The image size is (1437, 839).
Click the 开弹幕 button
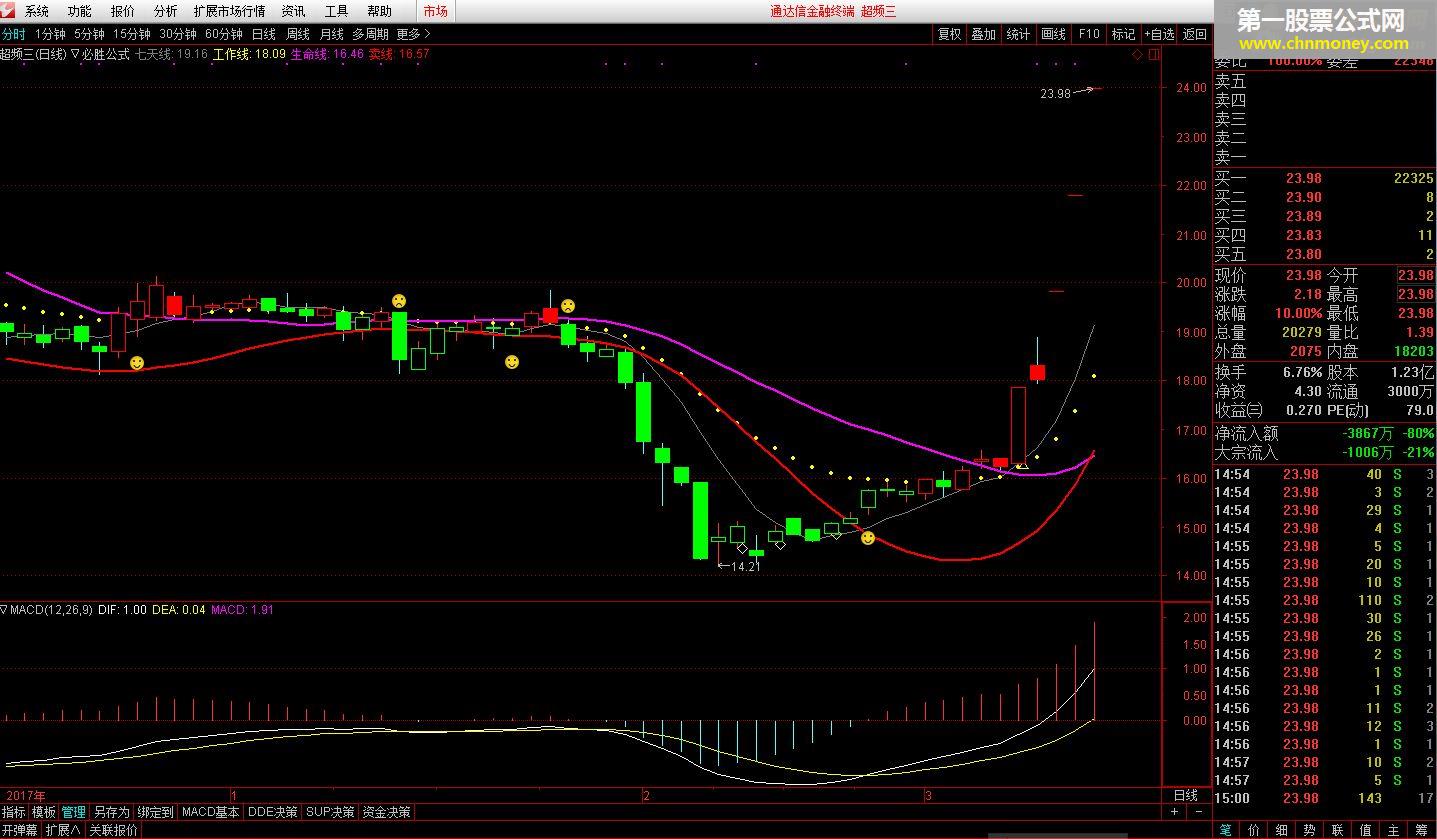pyautogui.click(x=20, y=830)
